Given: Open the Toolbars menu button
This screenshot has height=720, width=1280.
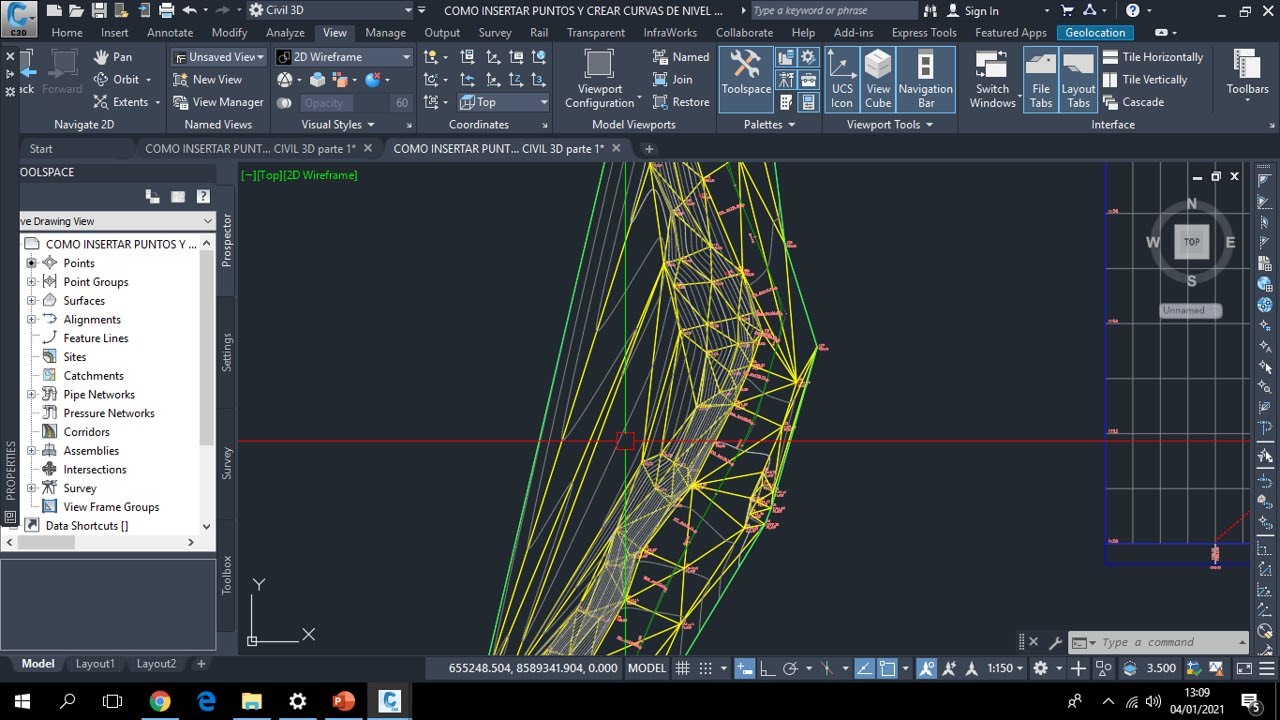Looking at the screenshot, I should click(x=1247, y=73).
